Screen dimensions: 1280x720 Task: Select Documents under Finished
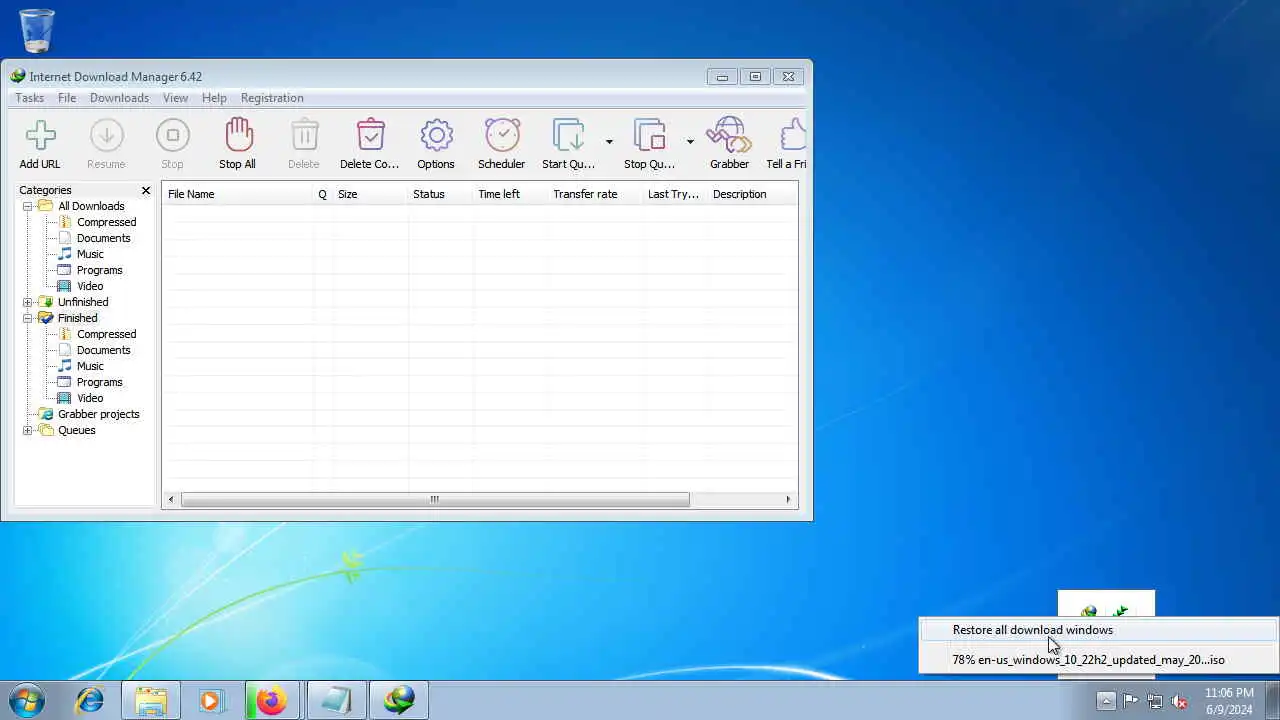(x=103, y=350)
